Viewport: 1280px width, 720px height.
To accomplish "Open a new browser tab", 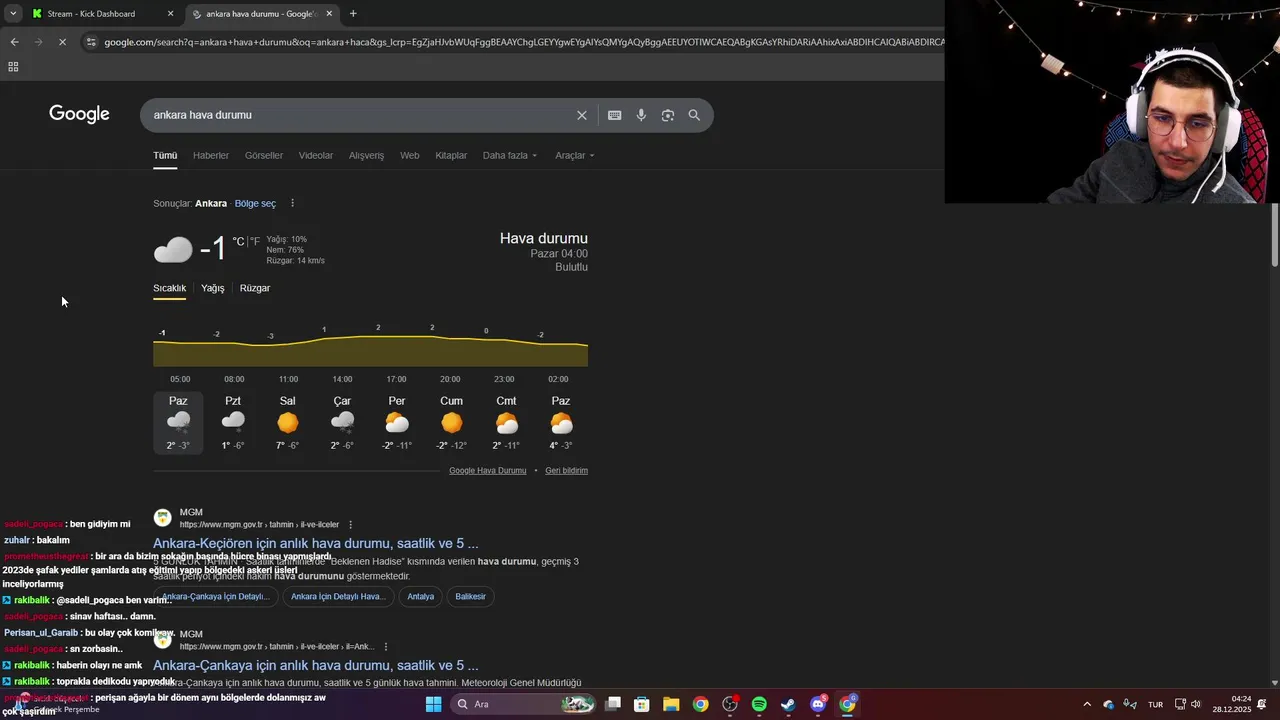I will click(353, 14).
